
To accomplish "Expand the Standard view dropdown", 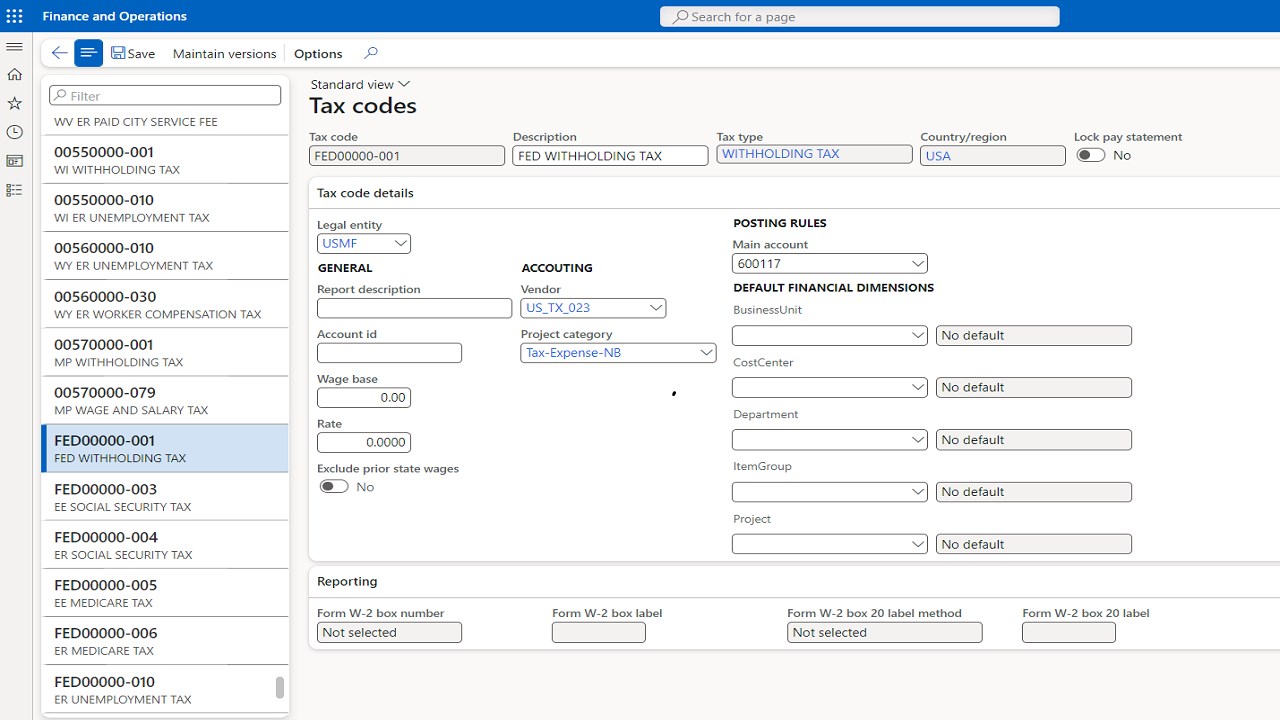I will pyautogui.click(x=360, y=84).
